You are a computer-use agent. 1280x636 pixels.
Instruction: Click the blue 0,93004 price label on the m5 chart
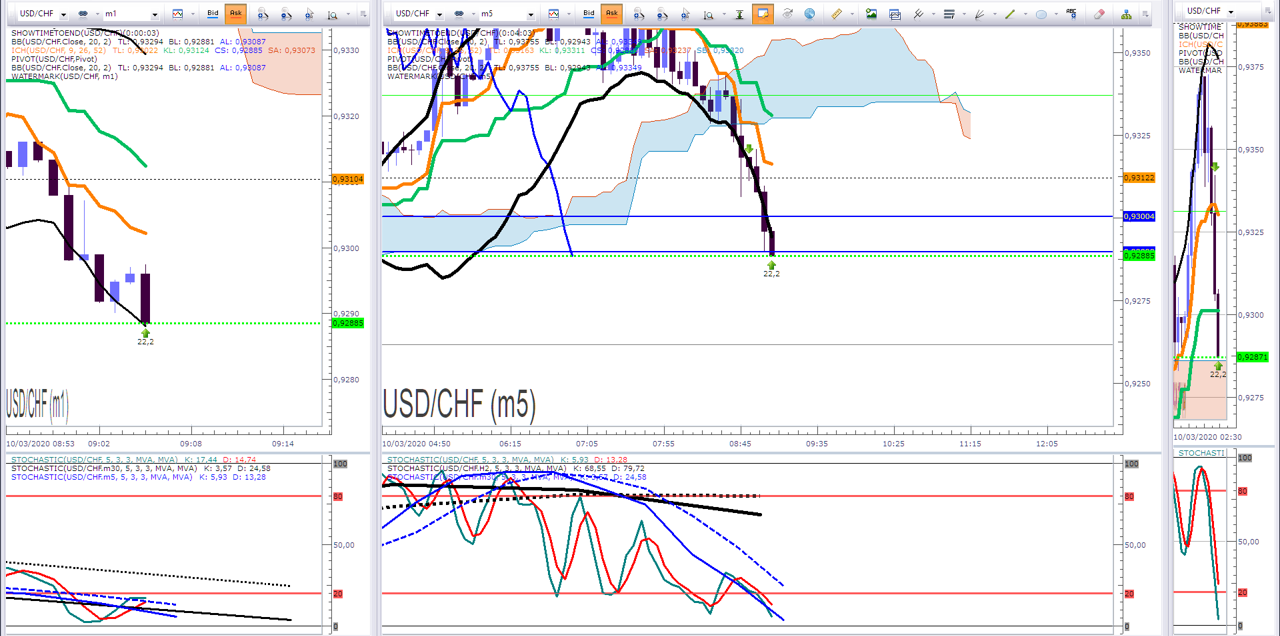[x=1140, y=216]
